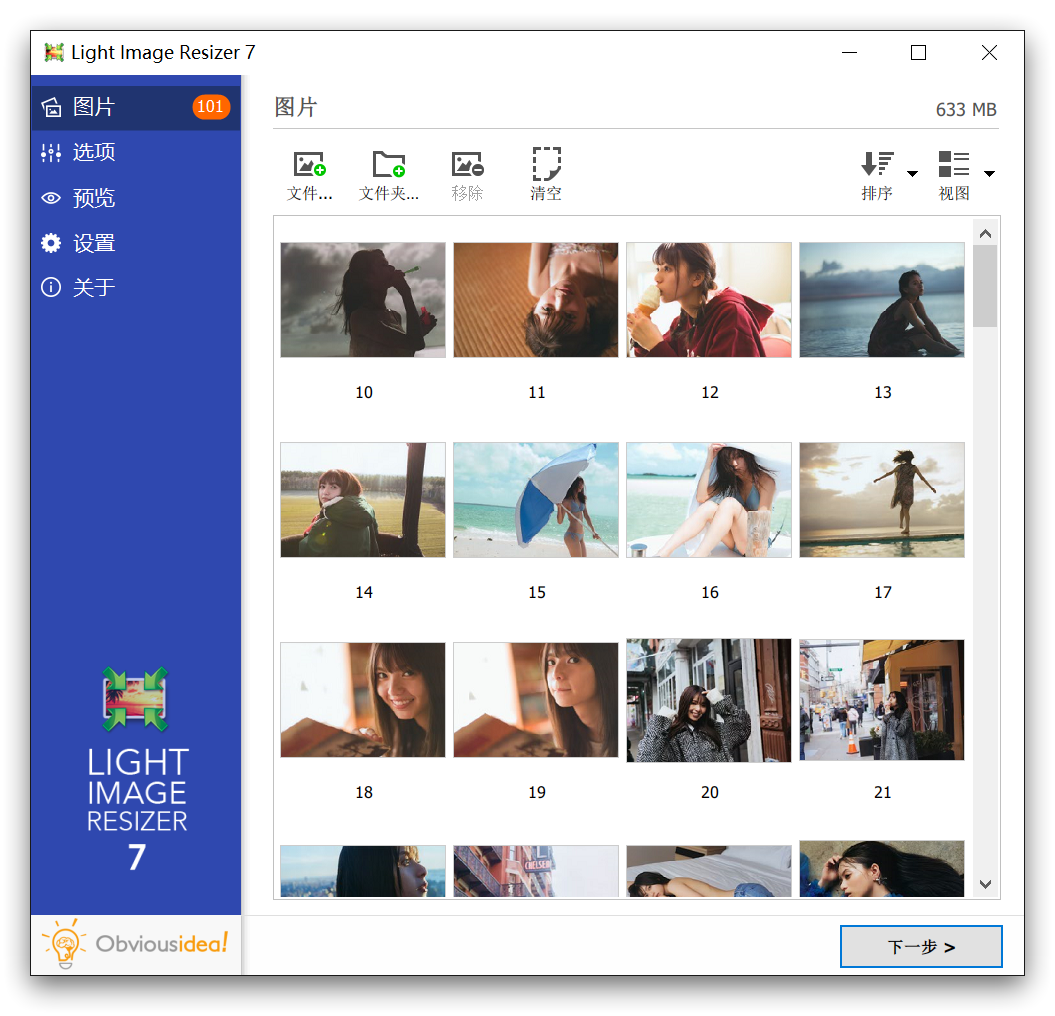Screen dimensions: 1055x1016
Task: Click the add folder (文件夹) icon
Action: click(388, 165)
